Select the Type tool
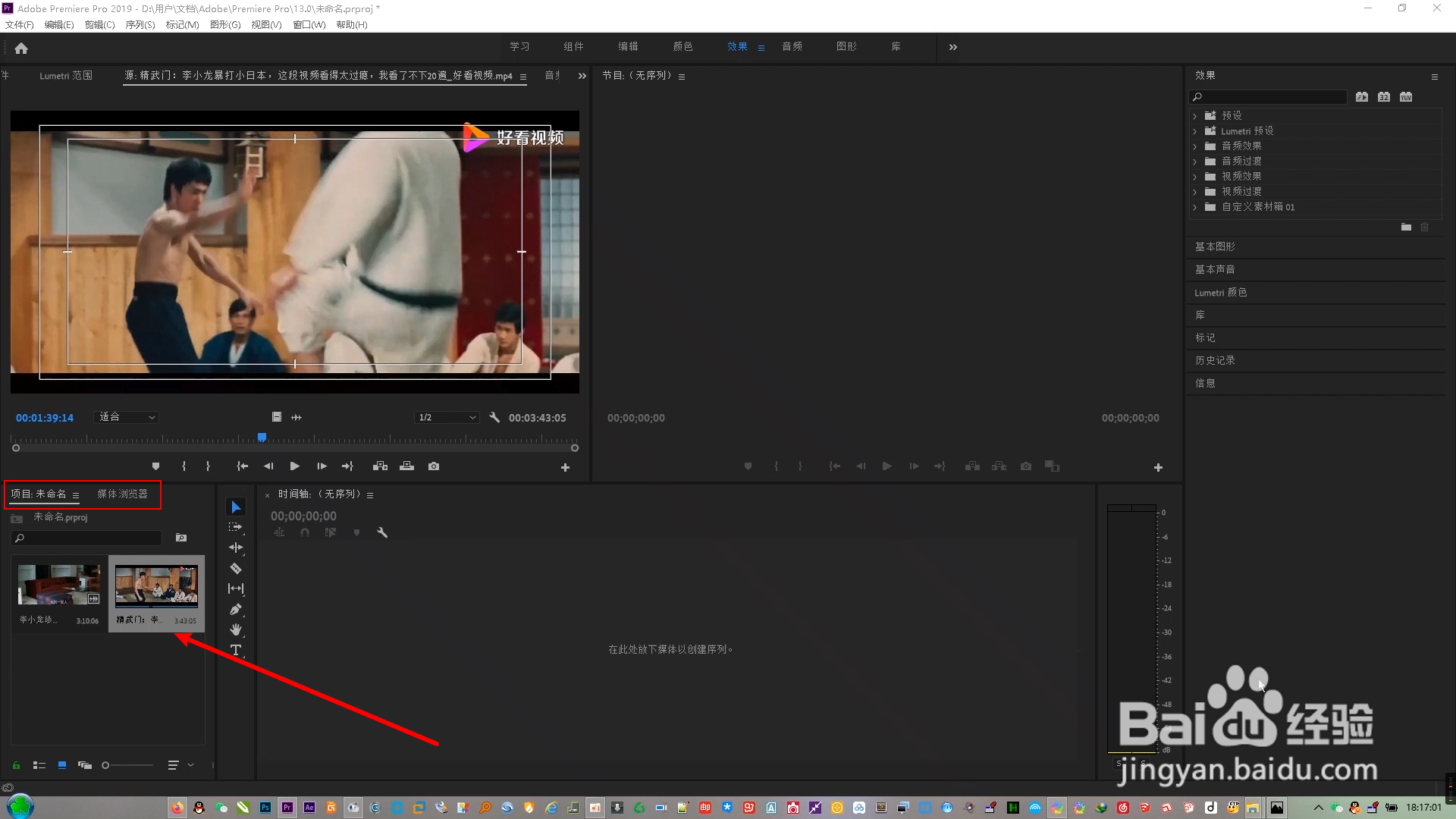The height and width of the screenshot is (819, 1456). [236, 650]
